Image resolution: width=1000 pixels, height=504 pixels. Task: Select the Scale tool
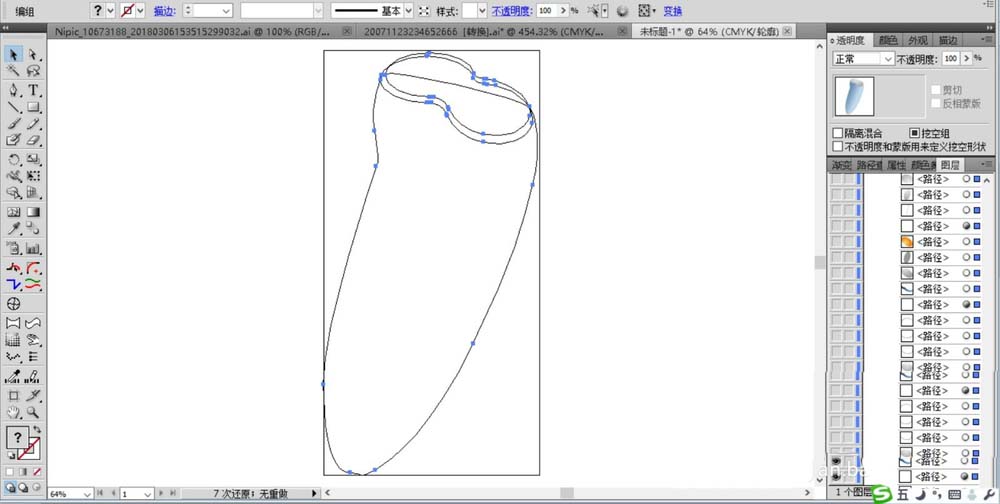(33, 159)
